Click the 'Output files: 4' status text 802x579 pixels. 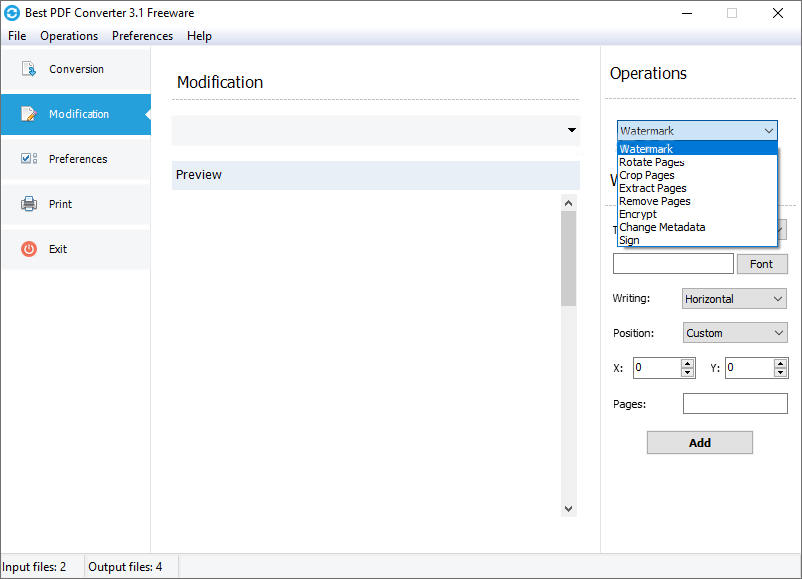(125, 567)
